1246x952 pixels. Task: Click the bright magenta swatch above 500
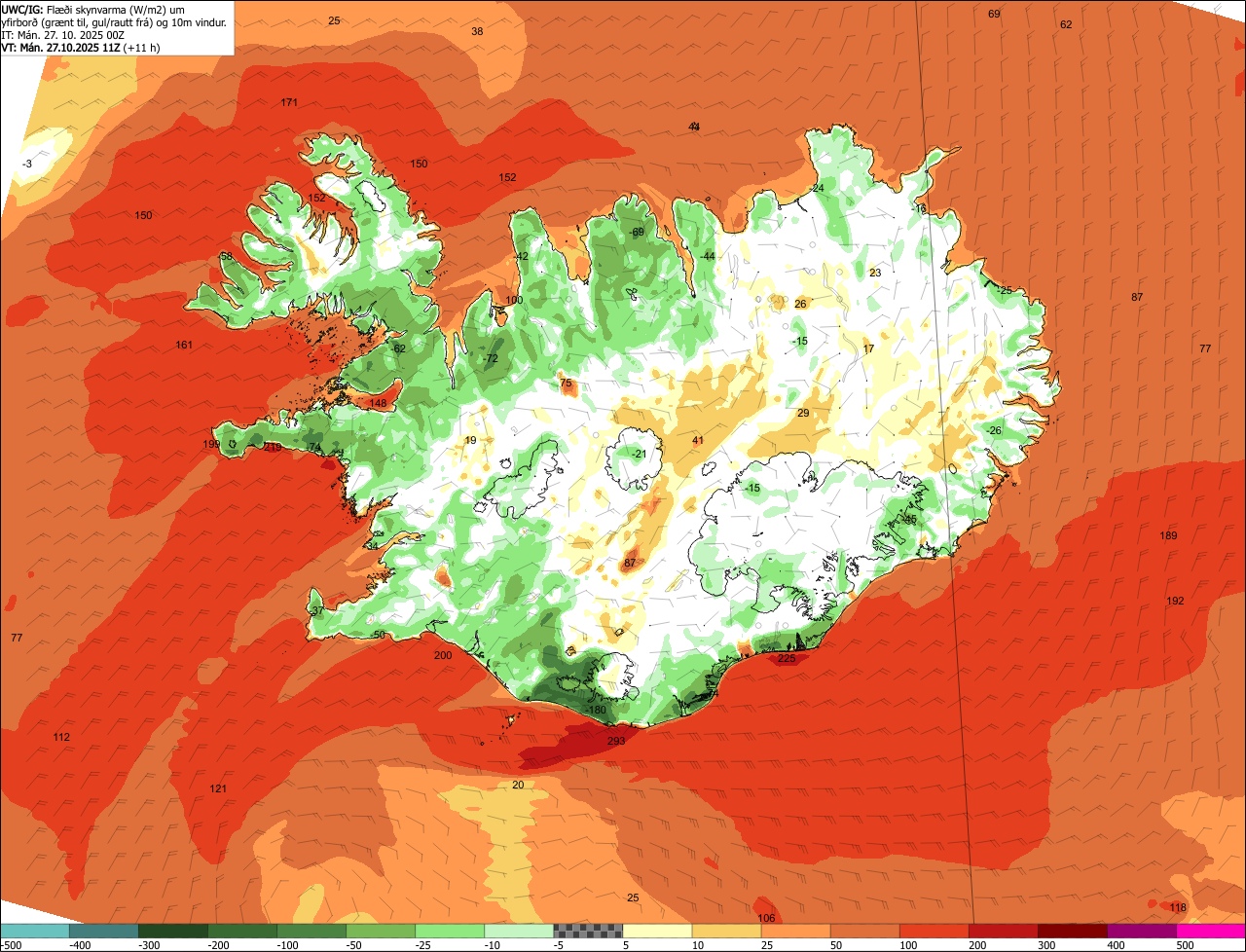pyautogui.click(x=1211, y=932)
